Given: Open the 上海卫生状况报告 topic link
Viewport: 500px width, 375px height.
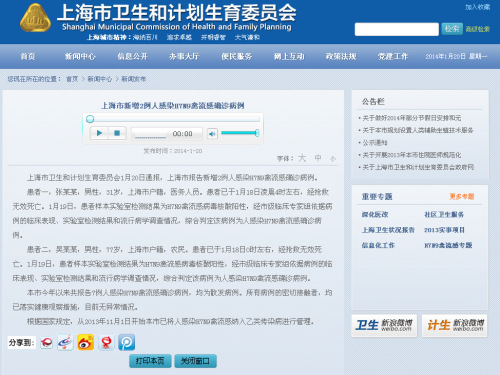Looking at the screenshot, I should click(x=388, y=230).
